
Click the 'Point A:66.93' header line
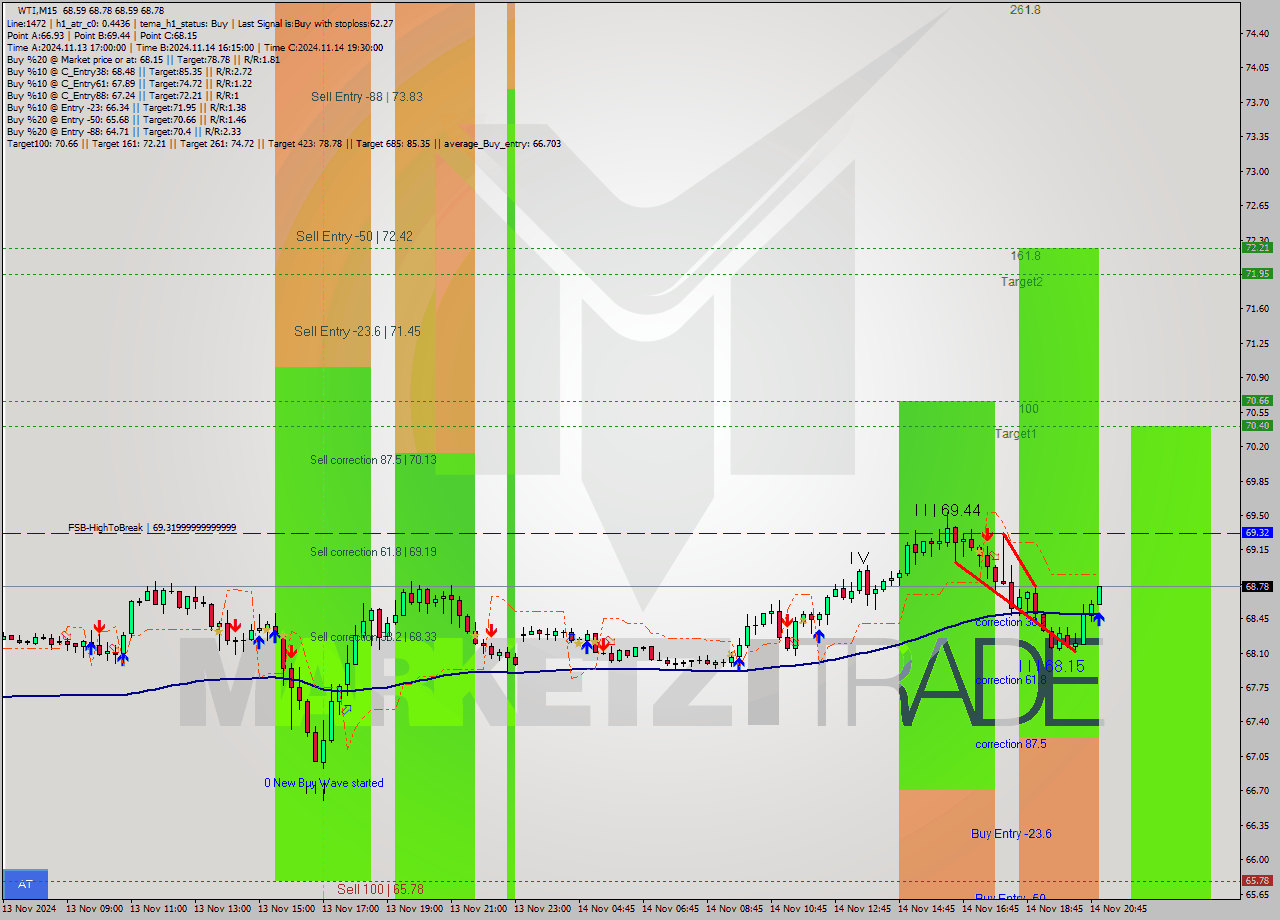click(101, 35)
